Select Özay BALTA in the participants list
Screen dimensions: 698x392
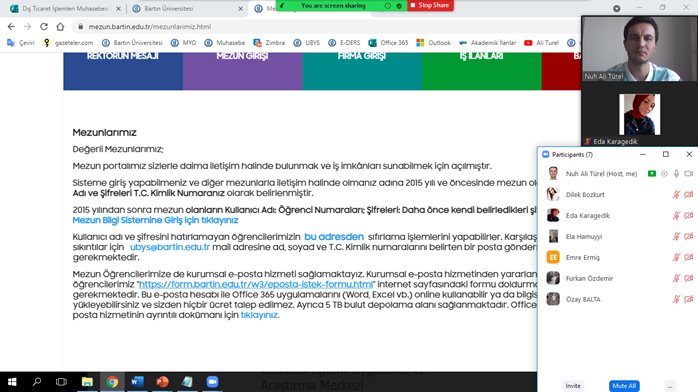pyautogui.click(x=617, y=299)
